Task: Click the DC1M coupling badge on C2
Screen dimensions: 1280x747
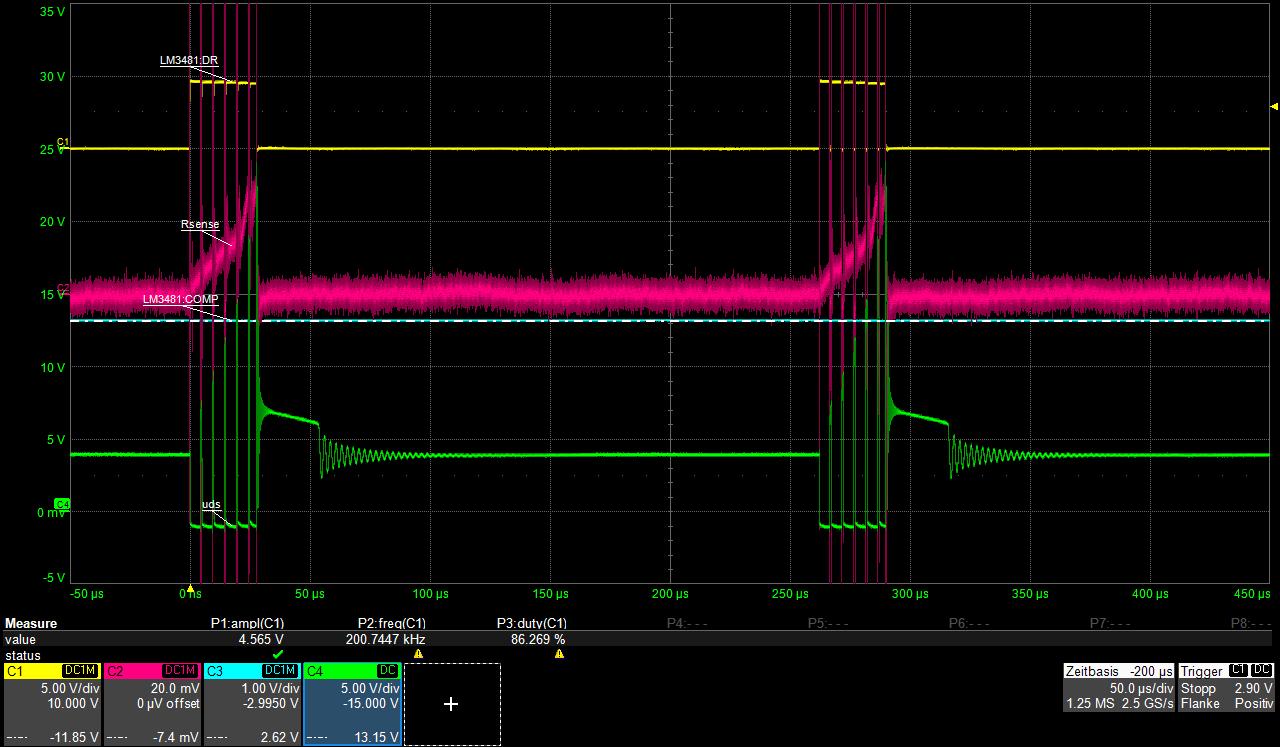Action: (180, 670)
